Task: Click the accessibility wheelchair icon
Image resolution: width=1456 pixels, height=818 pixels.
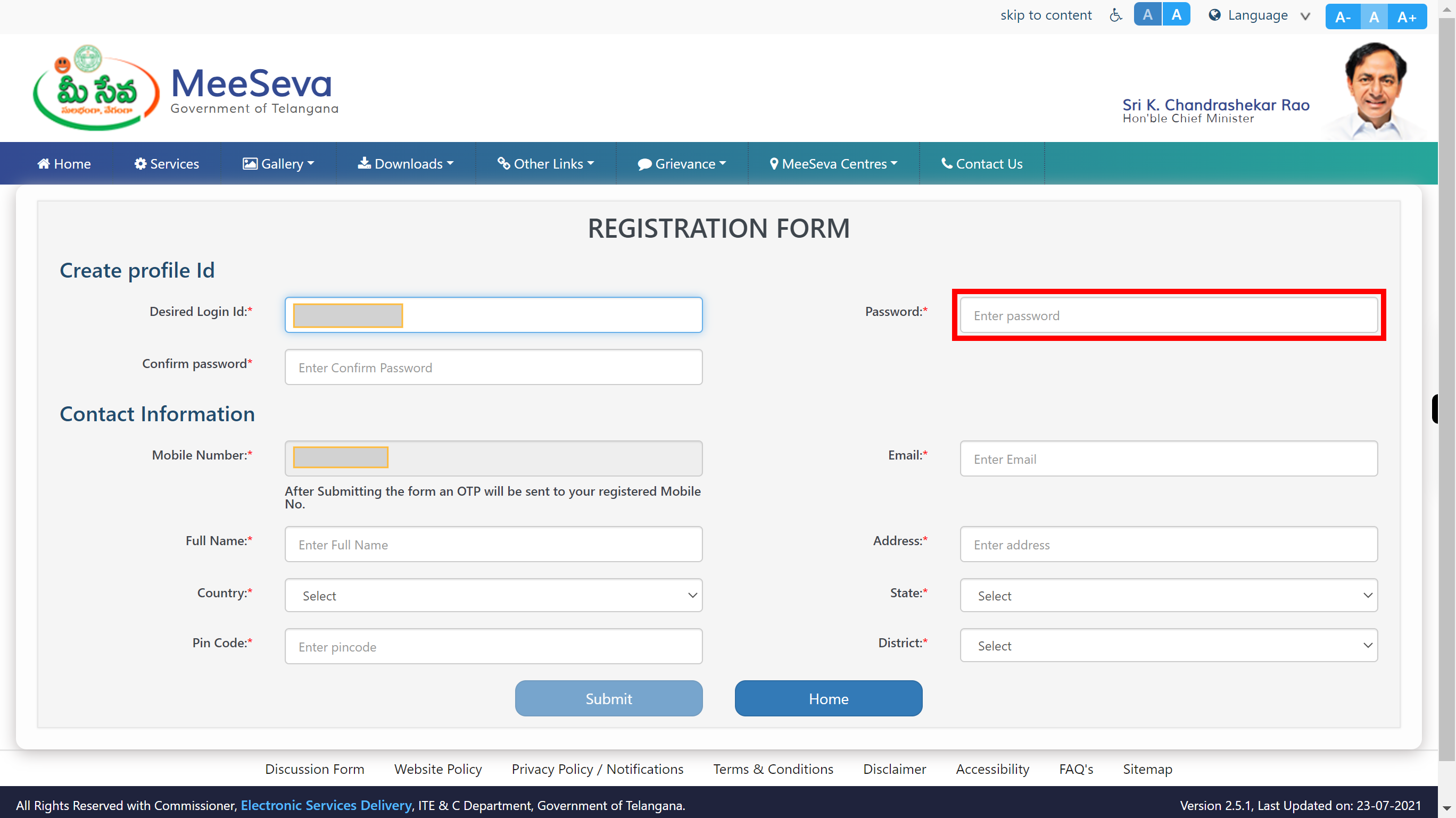Action: point(1115,15)
